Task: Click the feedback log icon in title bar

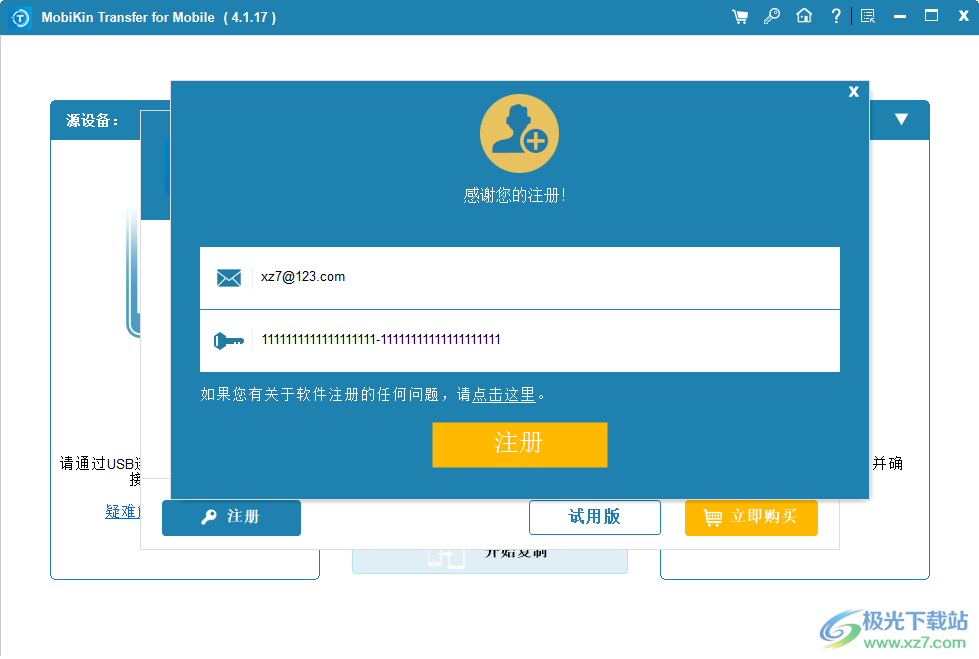Action: tap(868, 16)
